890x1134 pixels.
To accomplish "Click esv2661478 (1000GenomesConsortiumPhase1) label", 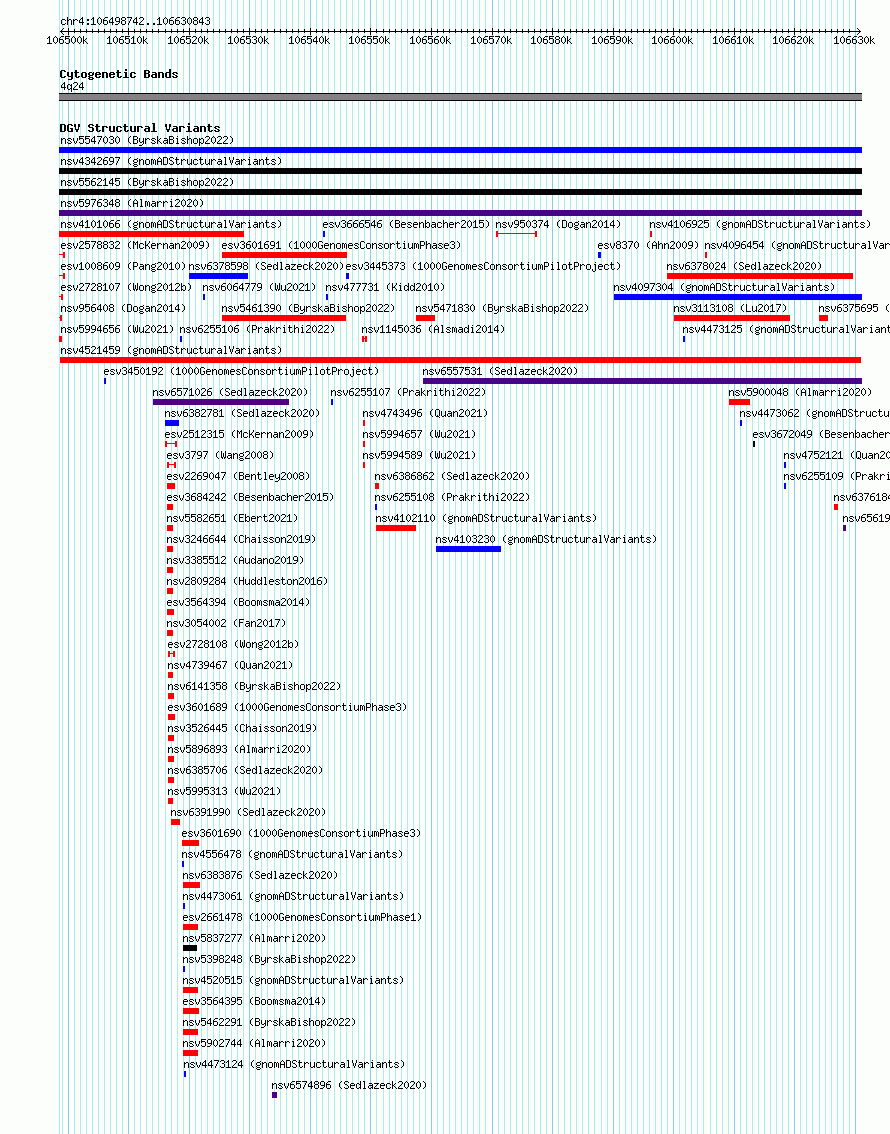I will point(302,917).
